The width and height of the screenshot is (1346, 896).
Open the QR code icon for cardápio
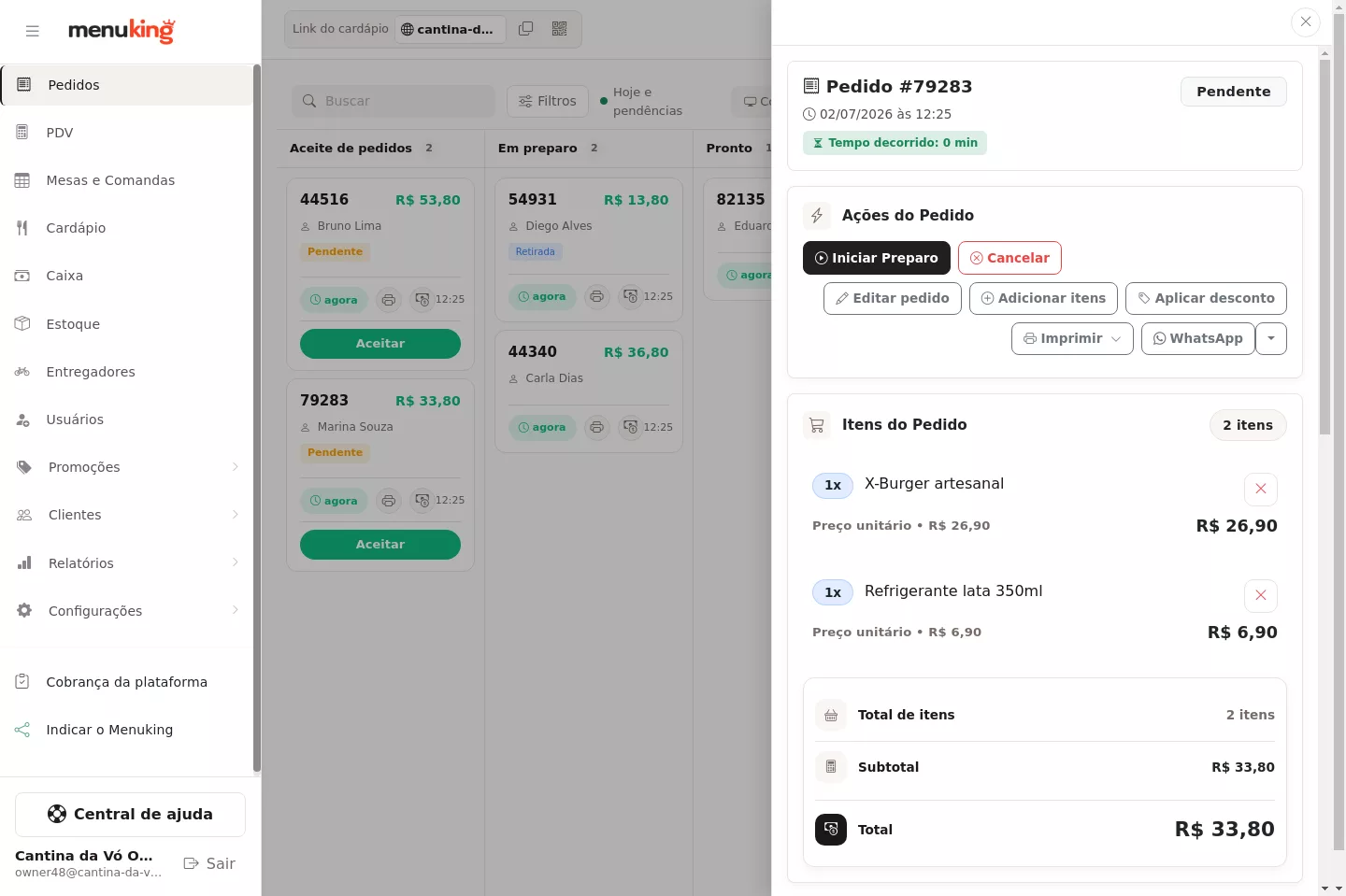pos(560,29)
